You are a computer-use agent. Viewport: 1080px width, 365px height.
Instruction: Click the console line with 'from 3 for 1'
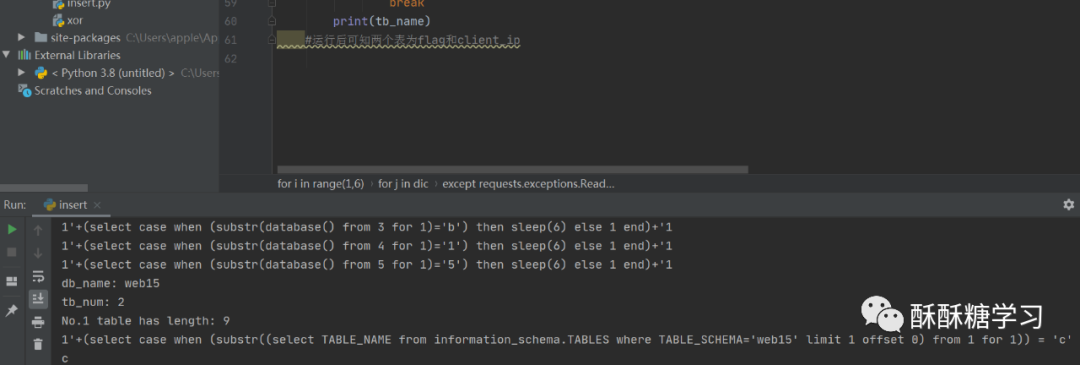pyautogui.click(x=366, y=227)
